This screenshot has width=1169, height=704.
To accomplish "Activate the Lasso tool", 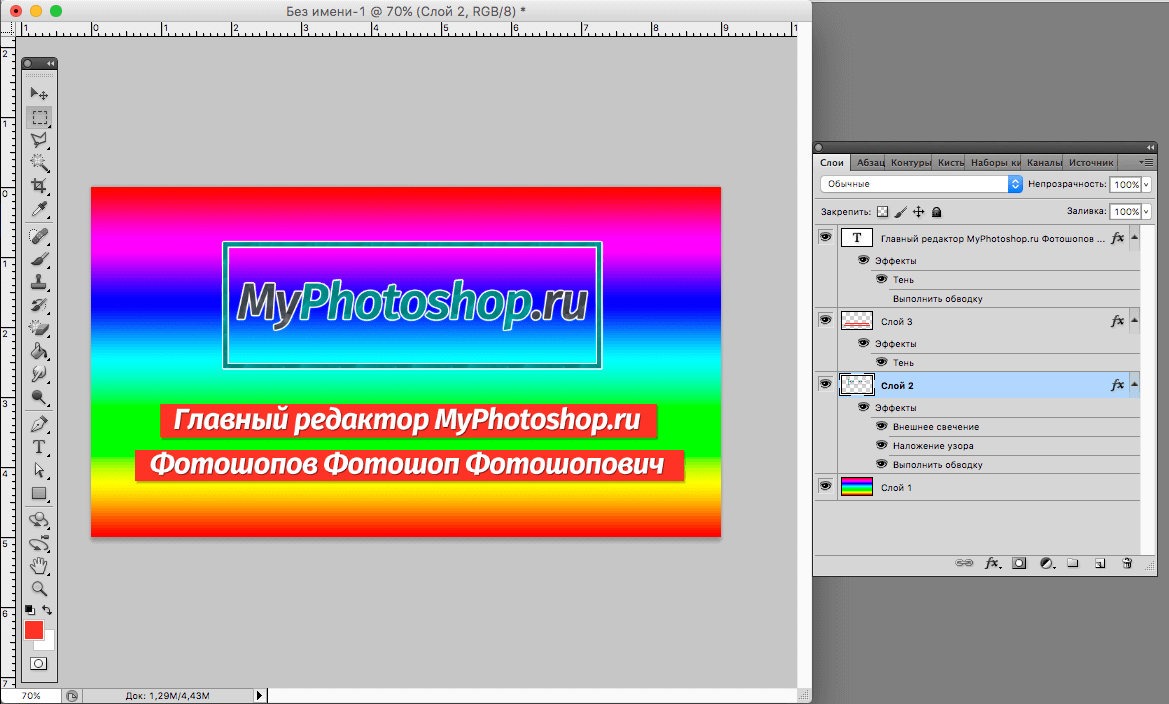I will pyautogui.click(x=40, y=140).
